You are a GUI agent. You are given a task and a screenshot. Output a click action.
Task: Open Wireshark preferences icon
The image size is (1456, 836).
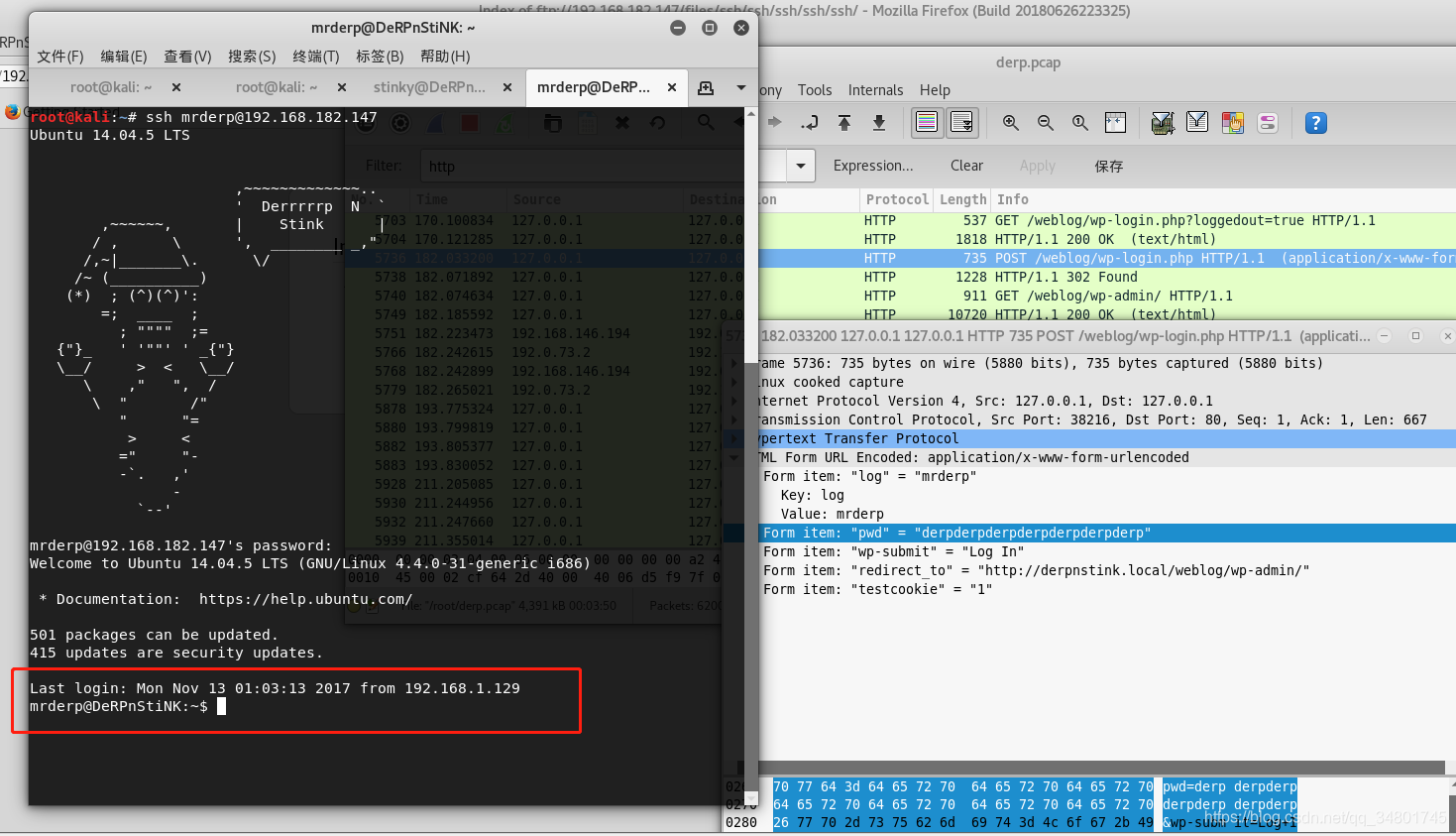click(x=1268, y=123)
